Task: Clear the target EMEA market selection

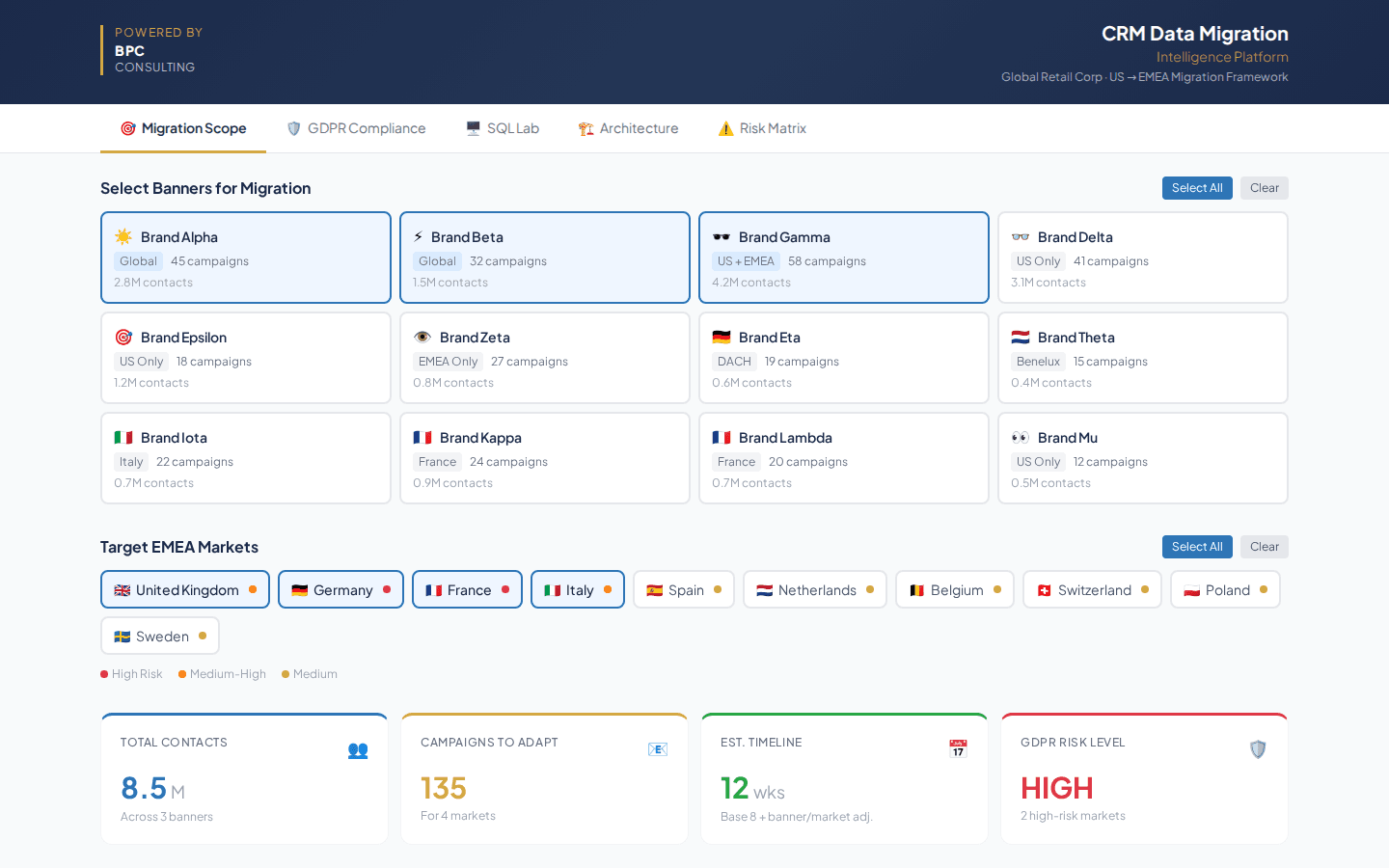Action: point(1264,547)
